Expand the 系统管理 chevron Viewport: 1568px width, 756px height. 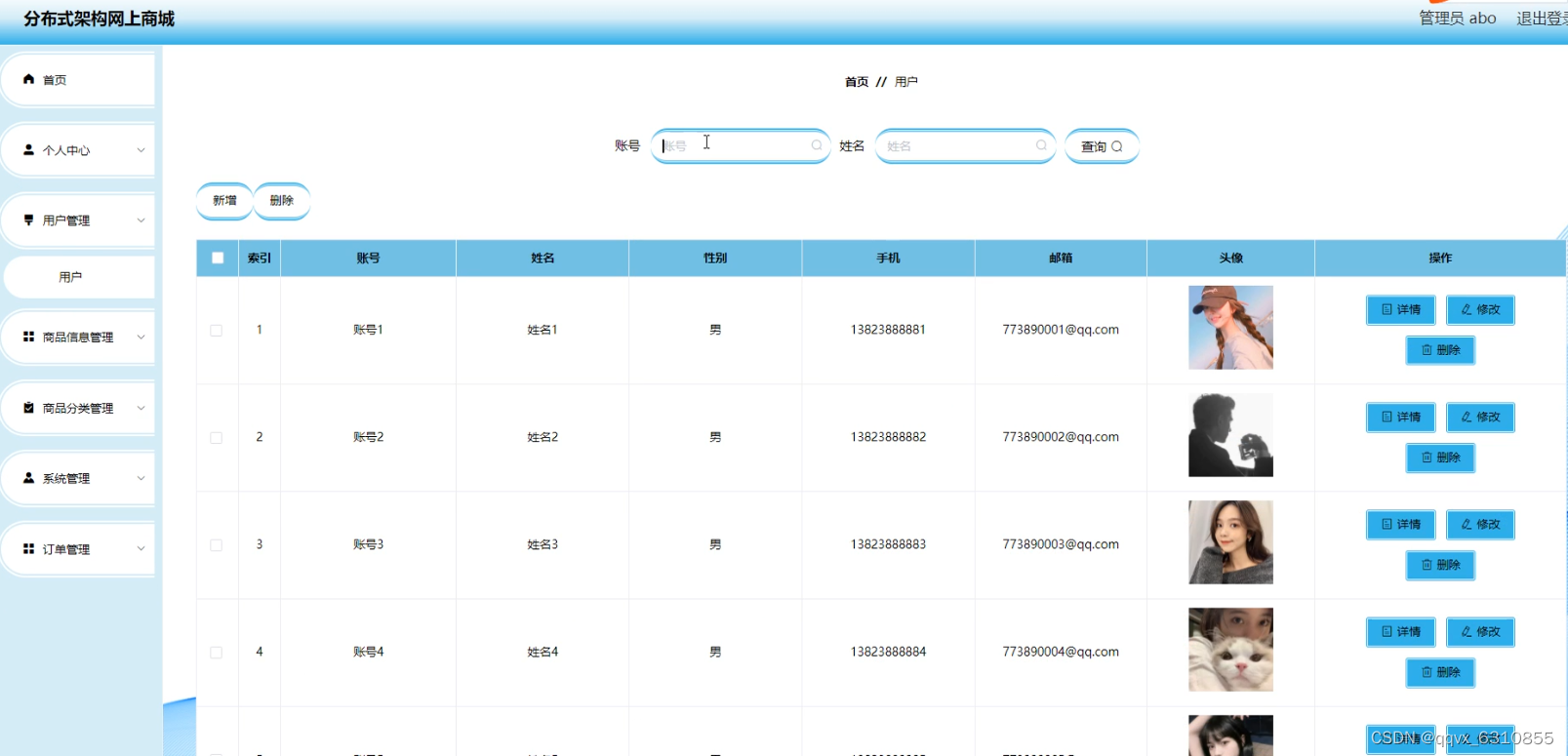pyautogui.click(x=141, y=478)
